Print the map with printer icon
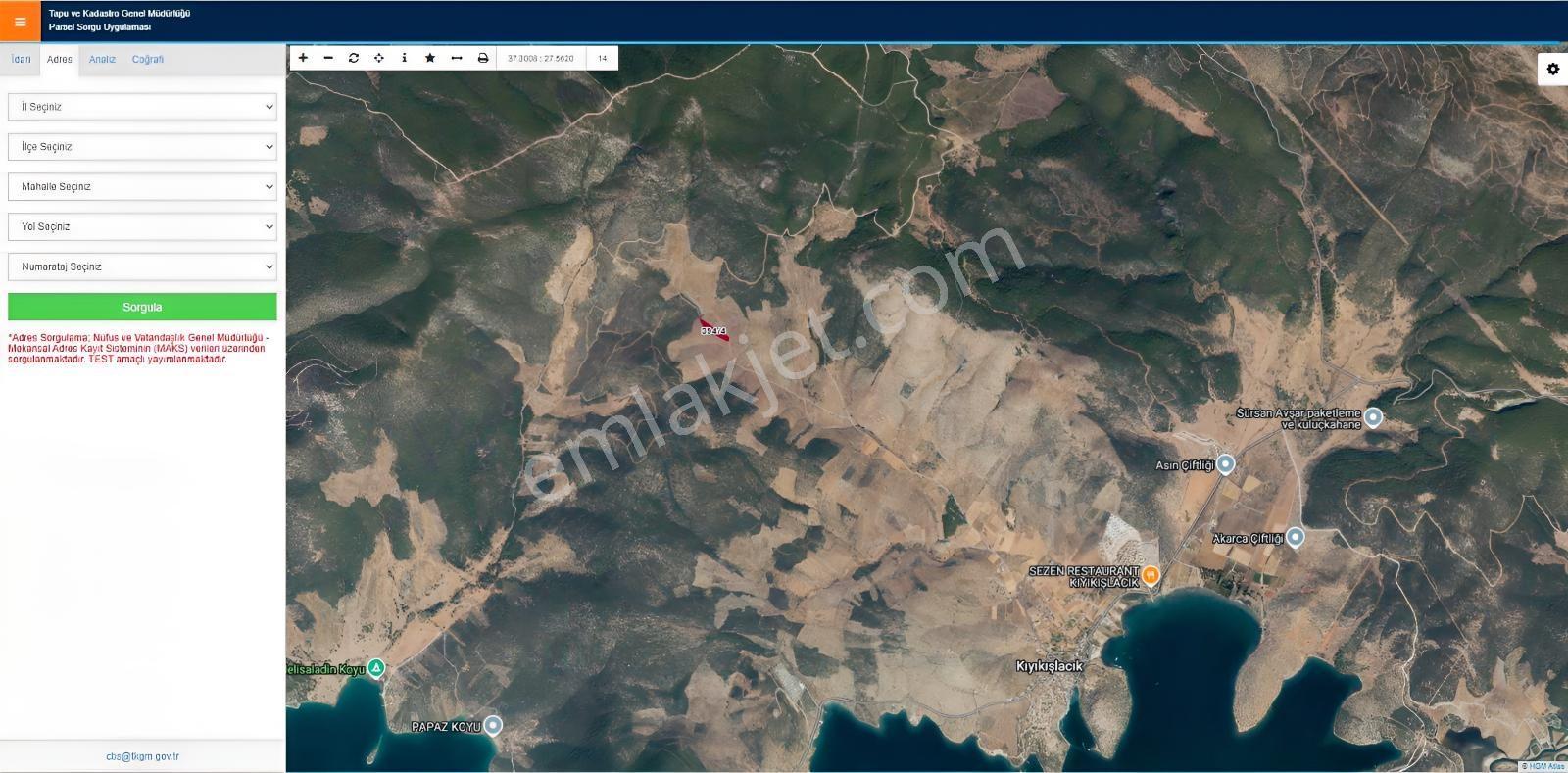 483,58
